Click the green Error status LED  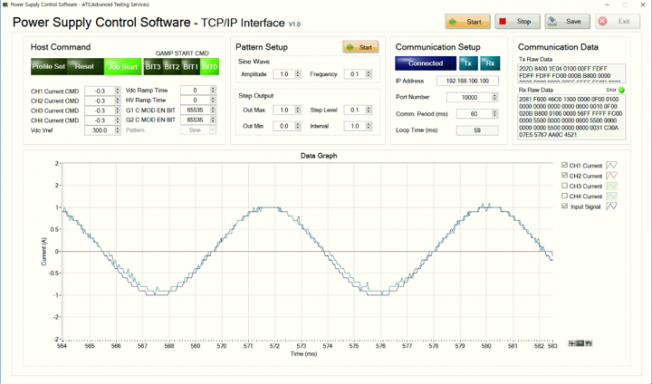click(x=621, y=90)
